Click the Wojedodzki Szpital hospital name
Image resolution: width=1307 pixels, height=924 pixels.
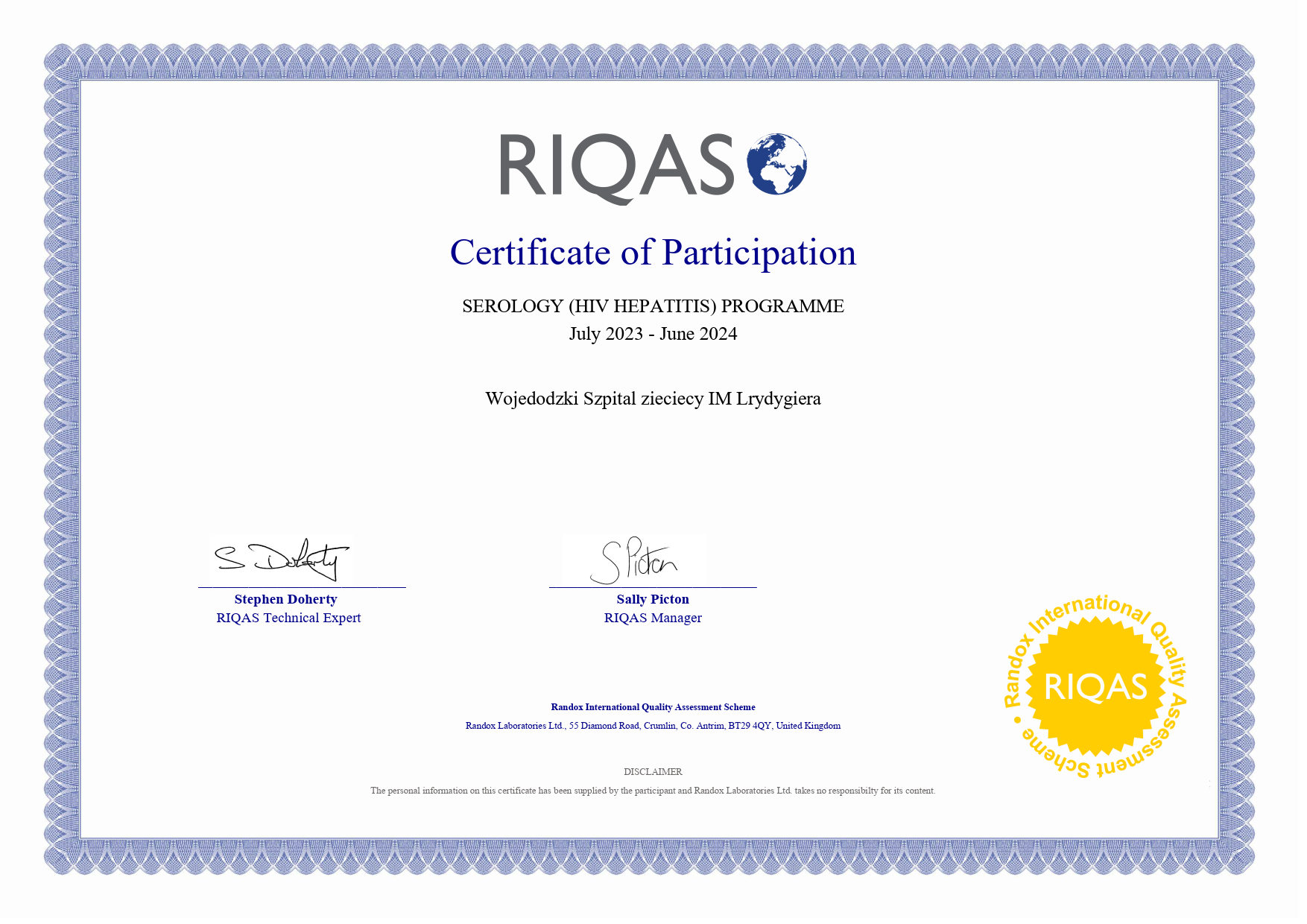point(653,399)
